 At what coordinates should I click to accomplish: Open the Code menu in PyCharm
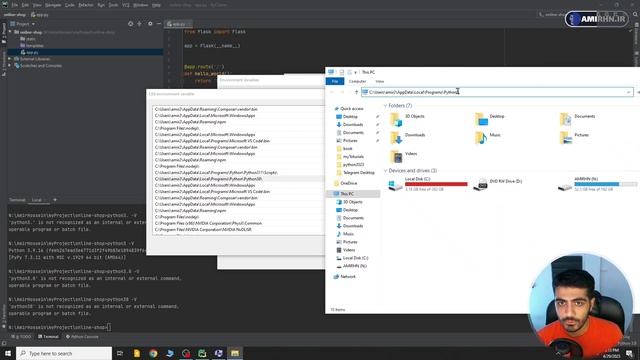(70, 5)
